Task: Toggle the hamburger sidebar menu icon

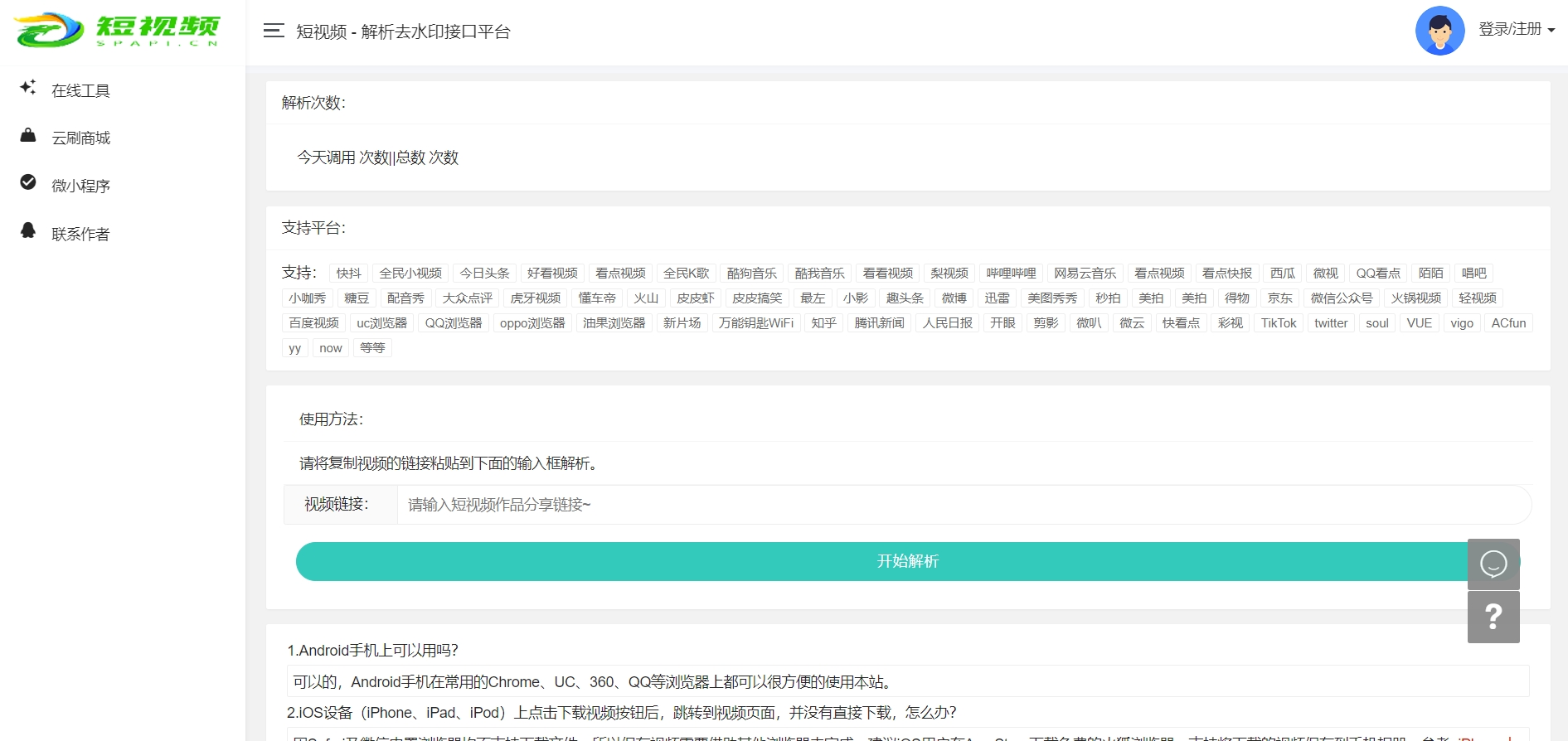Action: click(x=274, y=31)
